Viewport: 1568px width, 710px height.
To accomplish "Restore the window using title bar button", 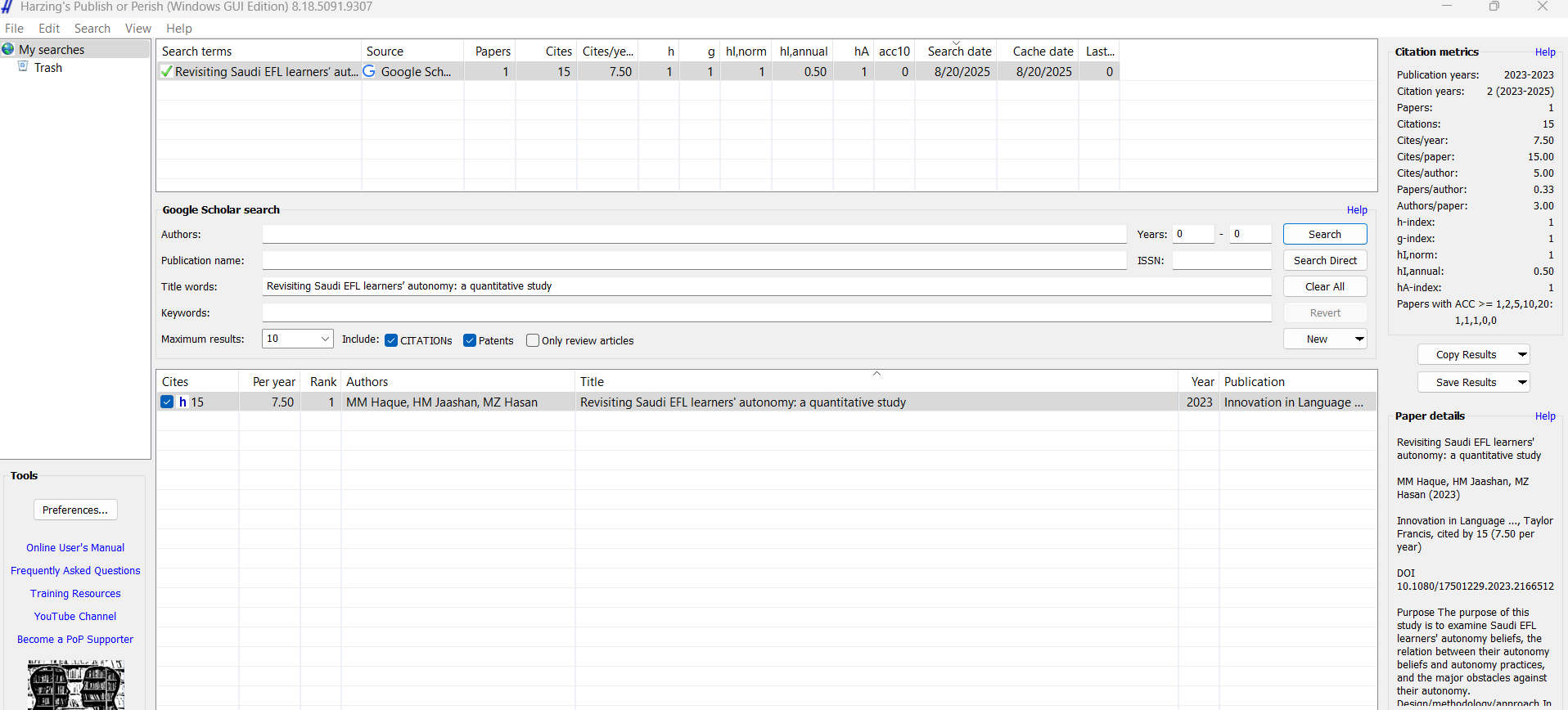I will [x=1494, y=7].
